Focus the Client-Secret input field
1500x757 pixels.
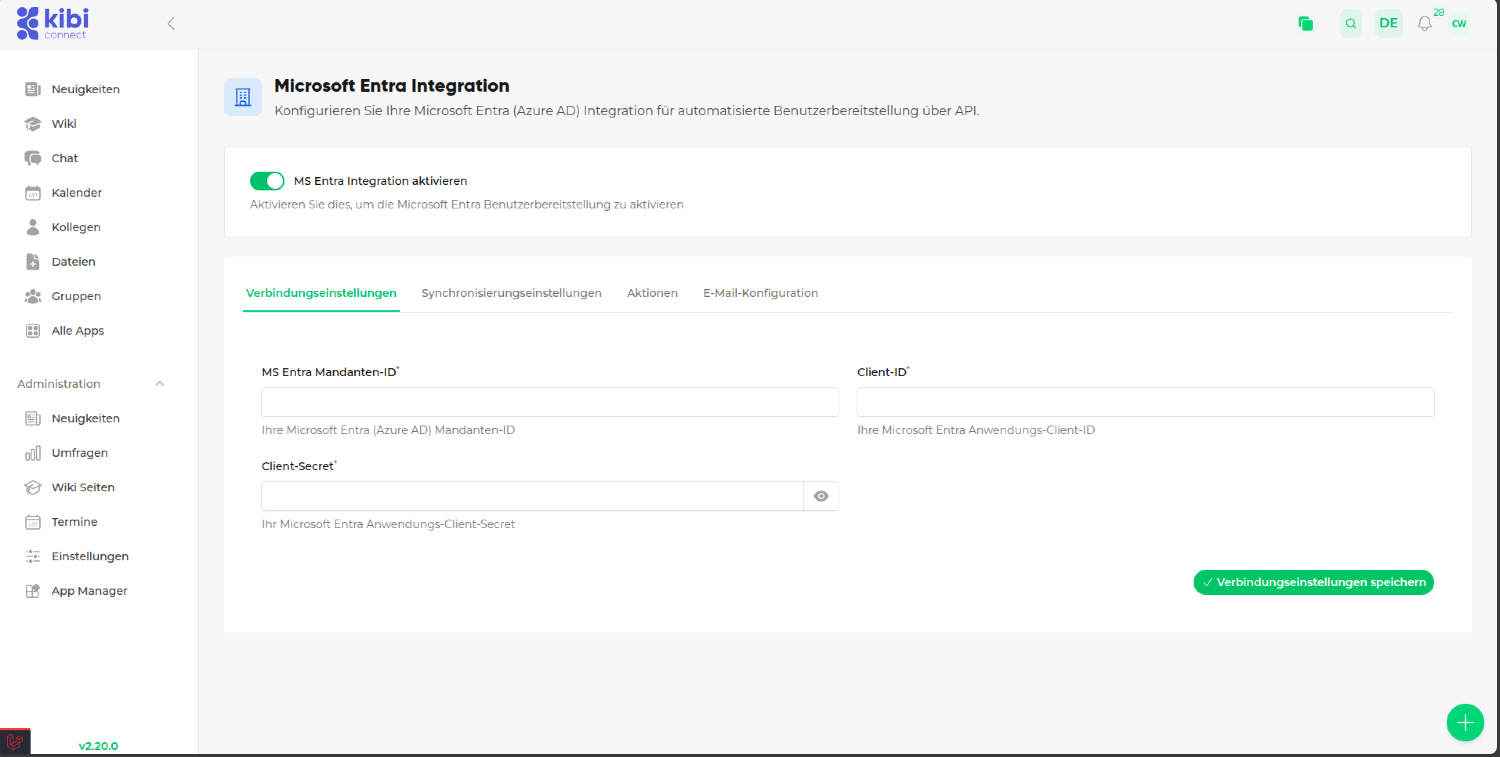(532, 496)
